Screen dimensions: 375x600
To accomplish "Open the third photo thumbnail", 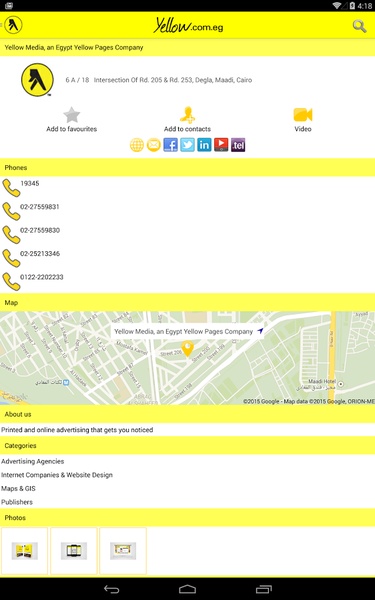I will tap(123, 551).
